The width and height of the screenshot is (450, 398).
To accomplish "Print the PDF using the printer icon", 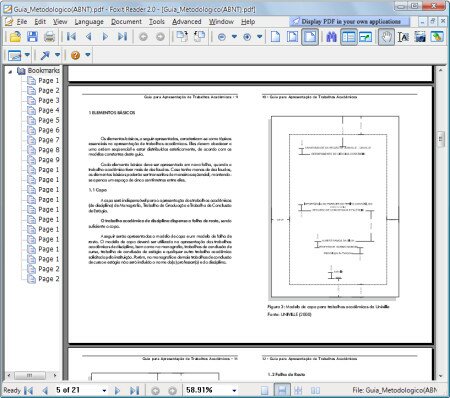I will coord(49,37).
